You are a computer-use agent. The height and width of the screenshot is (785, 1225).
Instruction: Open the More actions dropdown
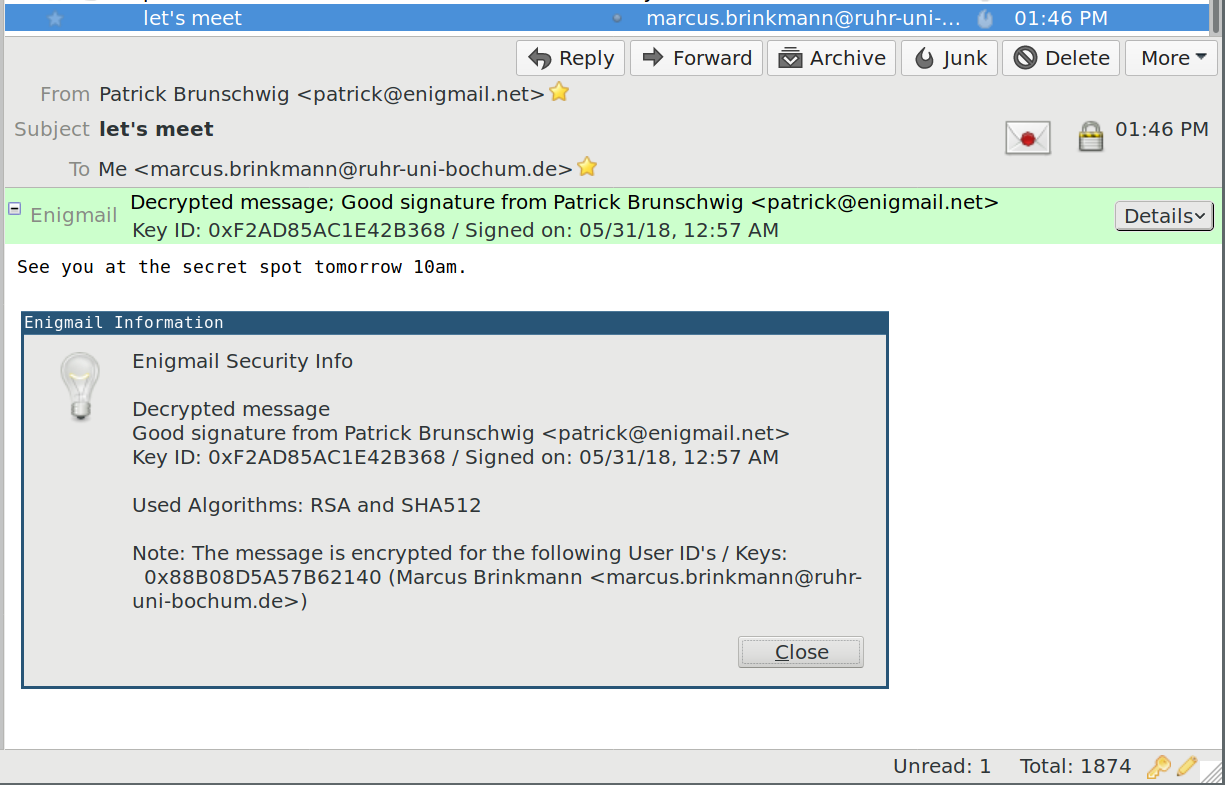pos(1173,58)
